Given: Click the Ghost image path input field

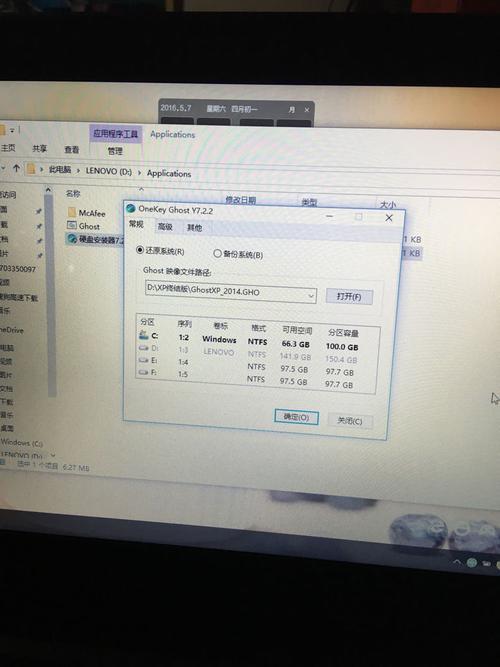Looking at the screenshot, I should [226, 291].
